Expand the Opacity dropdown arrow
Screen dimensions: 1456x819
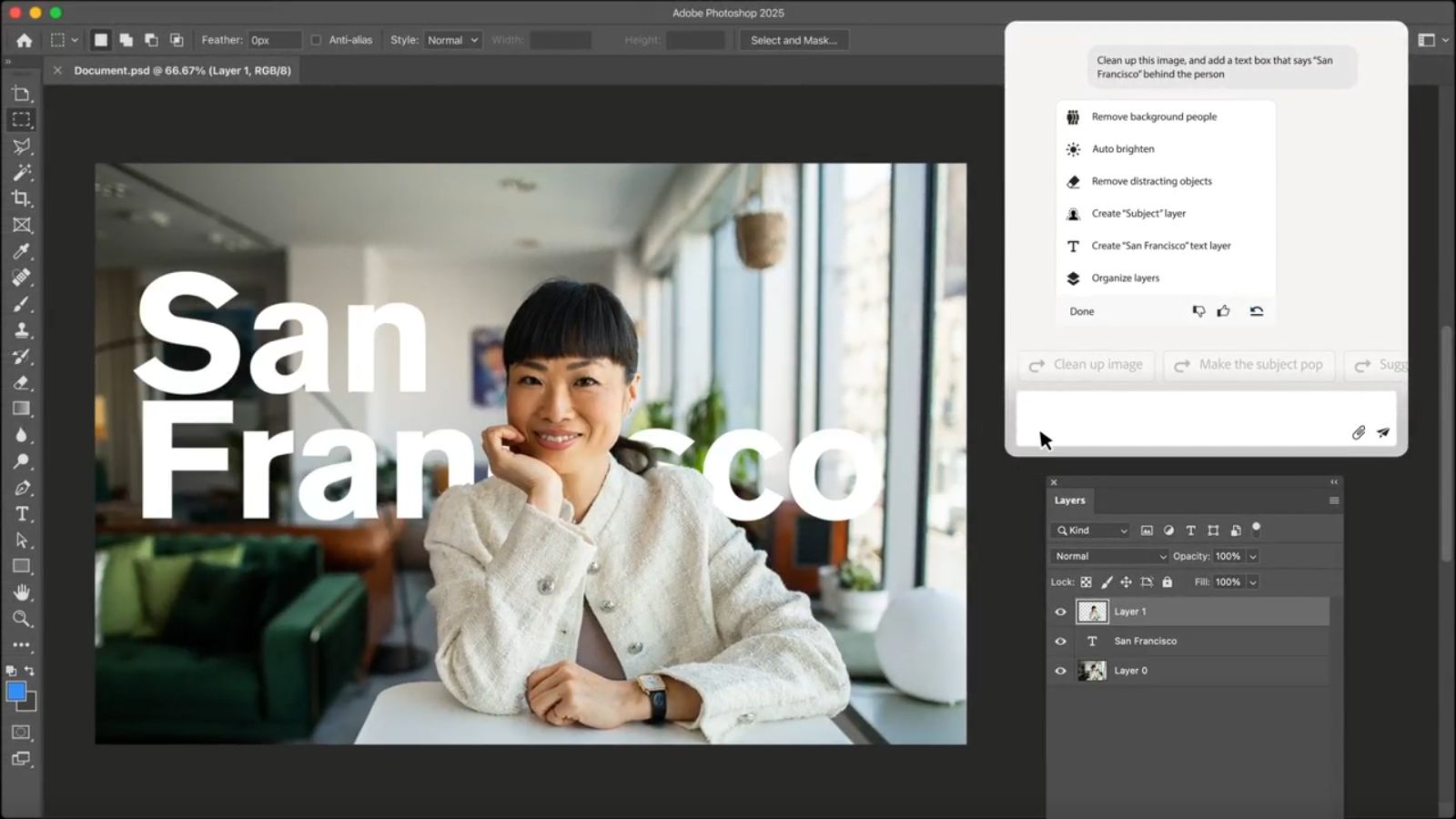1253,556
